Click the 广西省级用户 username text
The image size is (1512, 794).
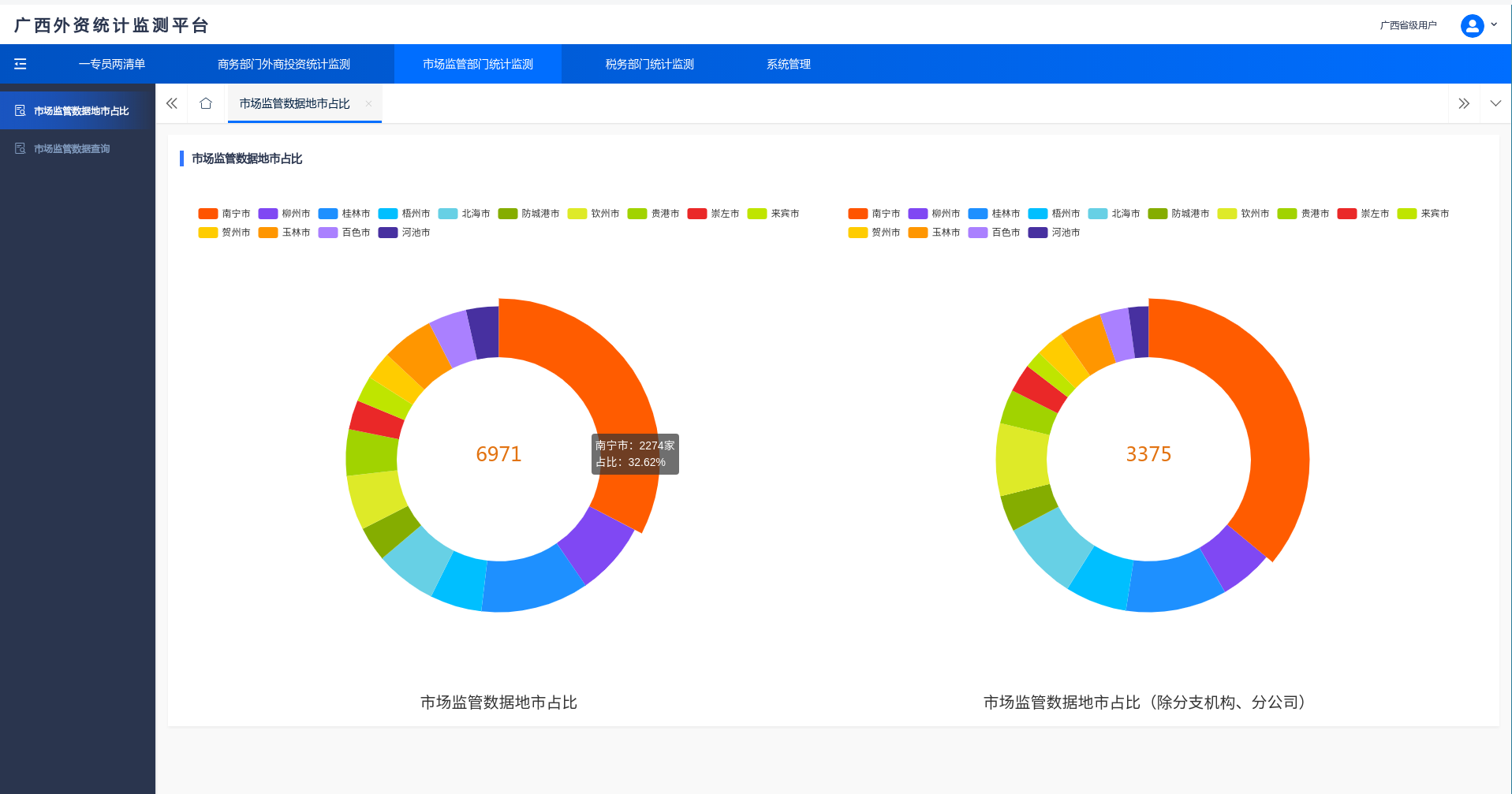pos(1409,24)
